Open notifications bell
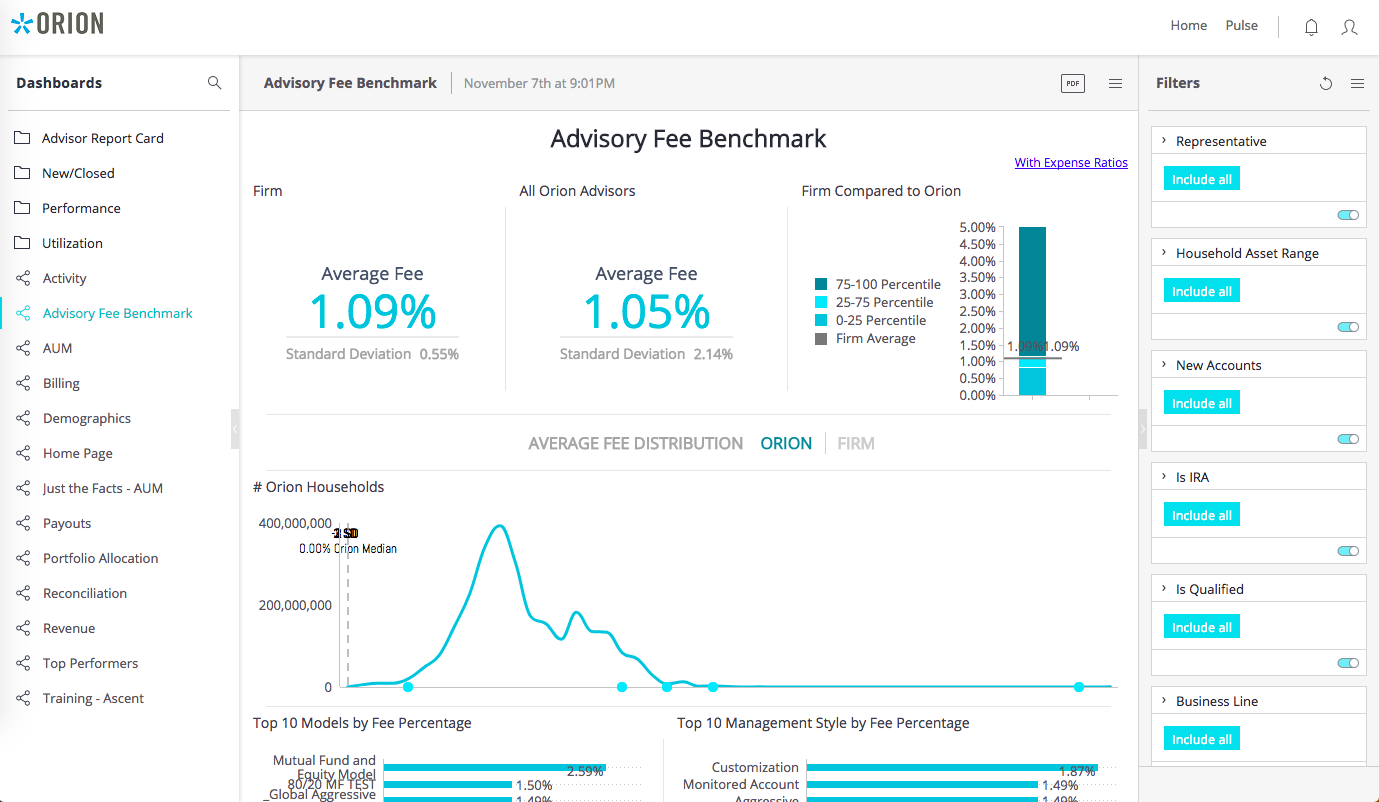1379x802 pixels. (1311, 26)
